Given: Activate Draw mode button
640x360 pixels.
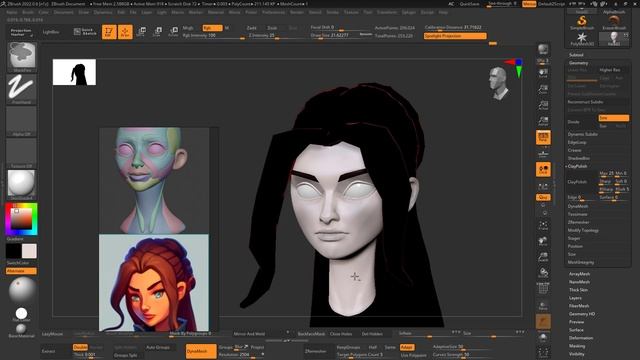Looking at the screenshot, I should tap(125, 32).
